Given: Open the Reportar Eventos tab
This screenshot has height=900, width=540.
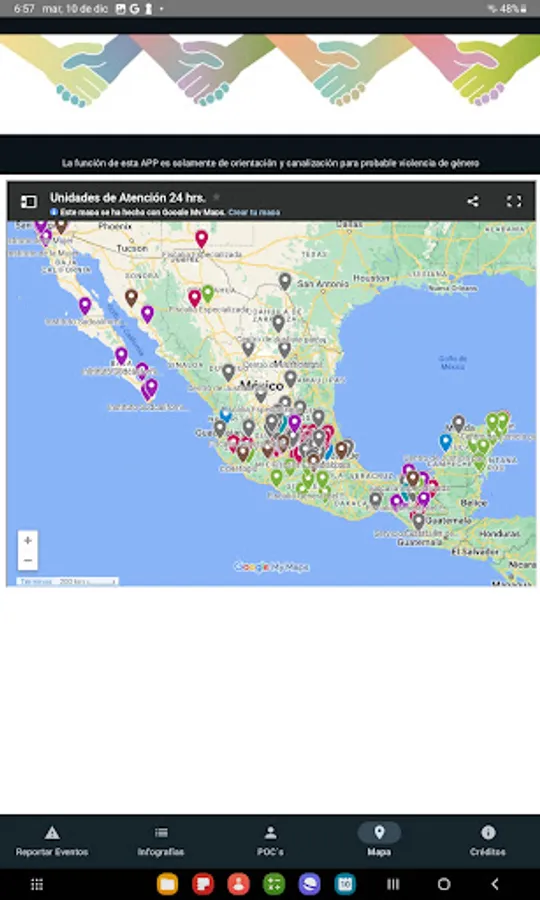Looking at the screenshot, I should (52, 841).
